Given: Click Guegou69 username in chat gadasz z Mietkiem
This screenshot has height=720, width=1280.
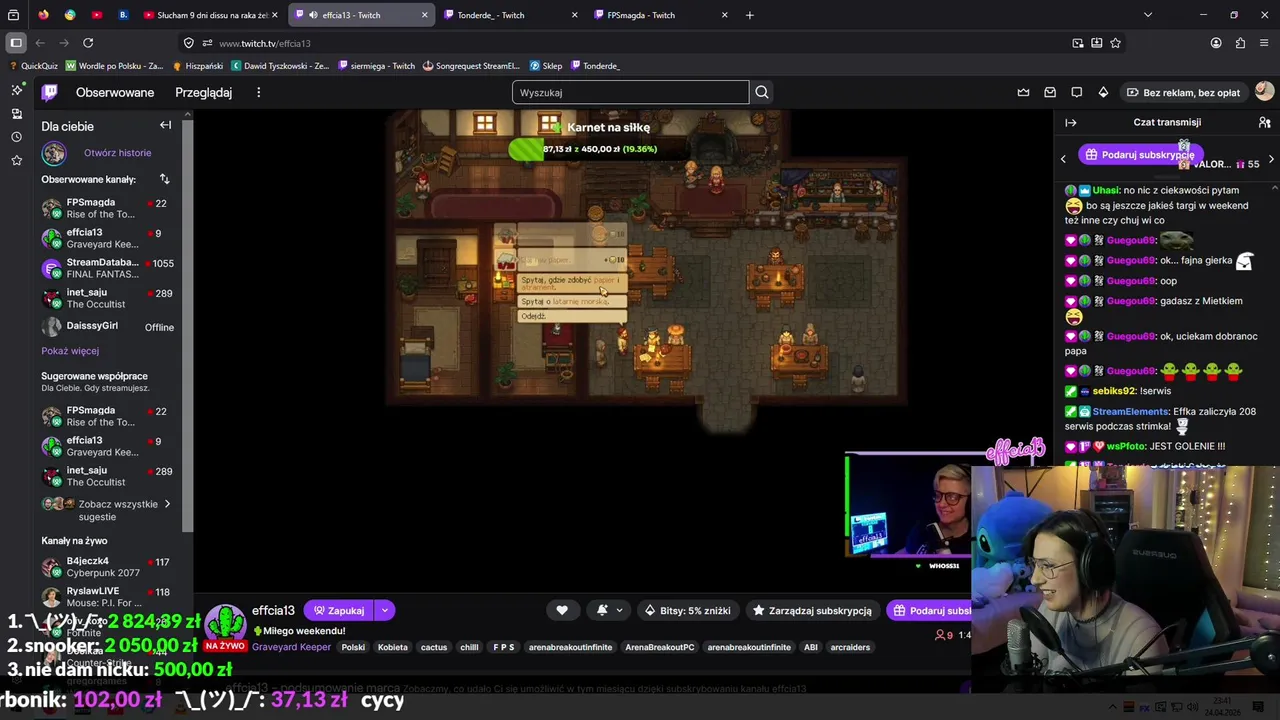Looking at the screenshot, I should (x=1130, y=301).
